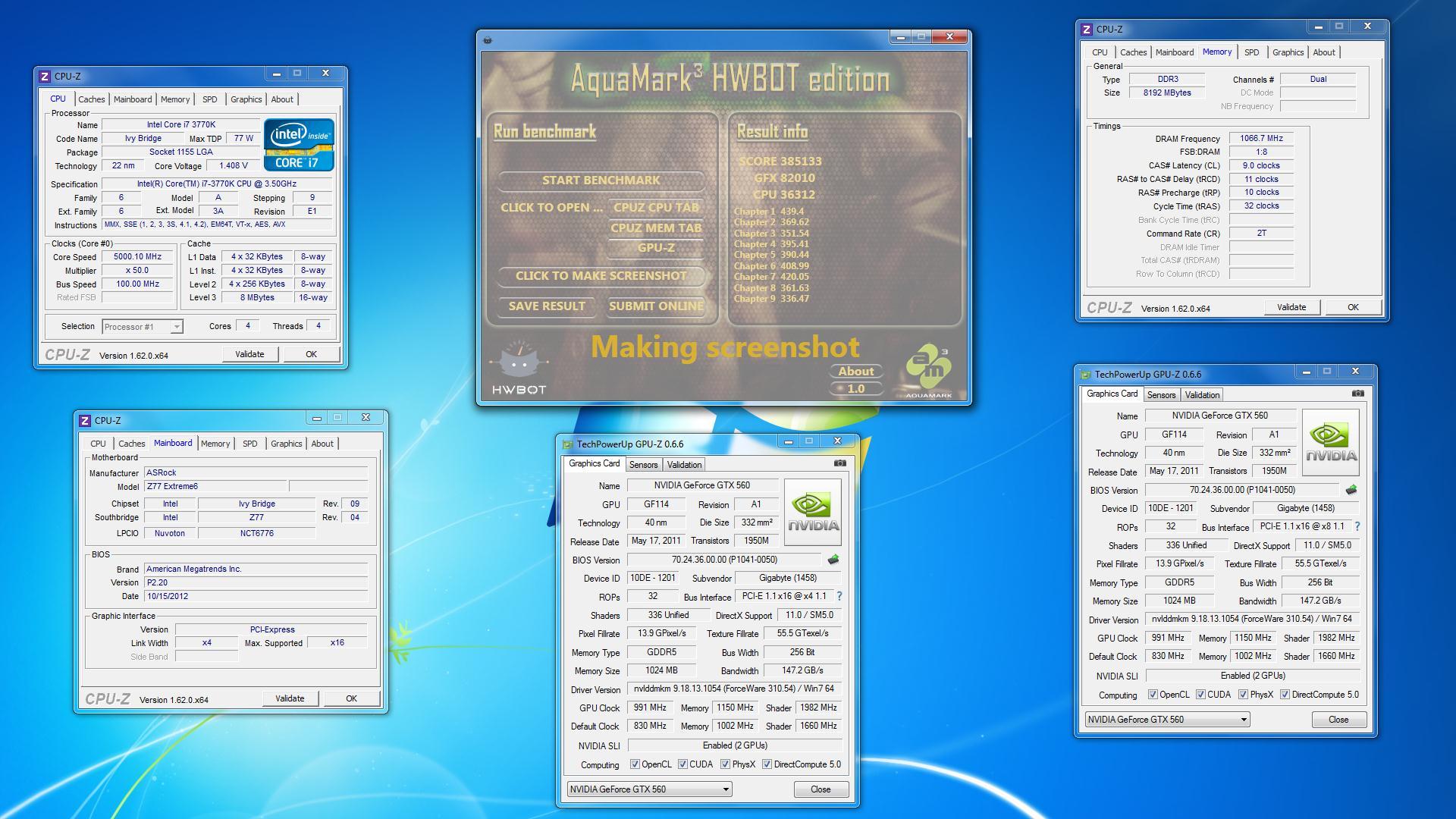Open GPU selector dropdown in right GPU-Z

pyautogui.click(x=1167, y=720)
